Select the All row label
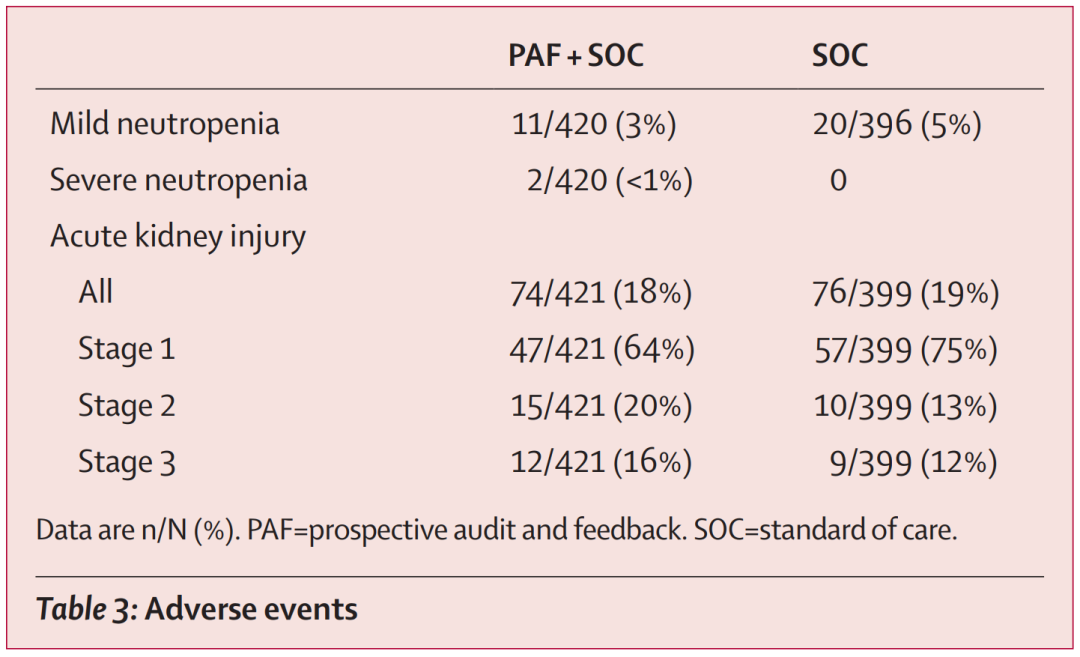 click(x=96, y=293)
